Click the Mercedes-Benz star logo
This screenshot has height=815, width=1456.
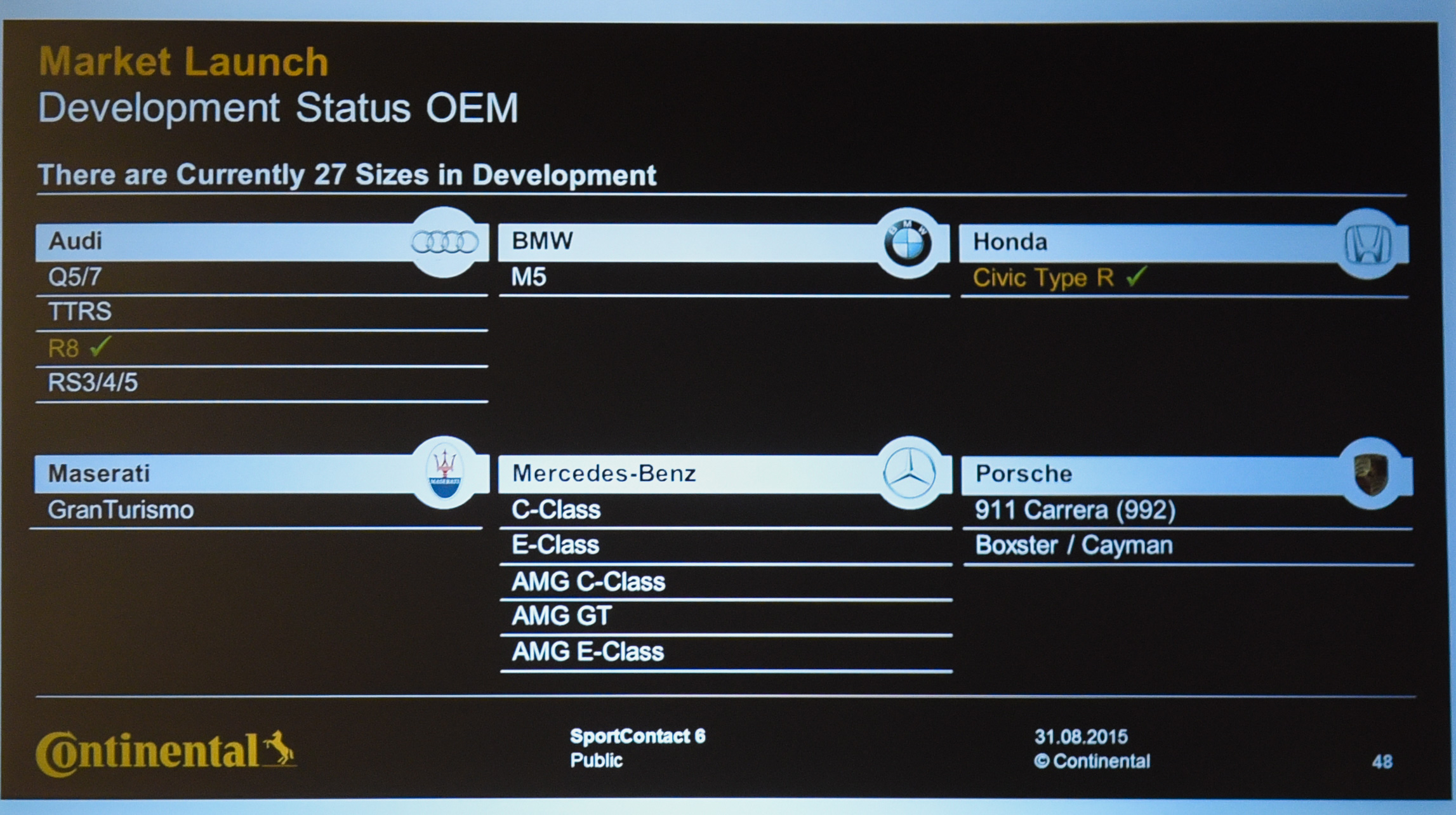click(909, 473)
